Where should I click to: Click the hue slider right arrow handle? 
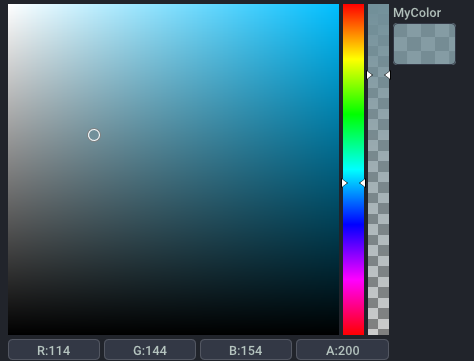tap(362, 183)
